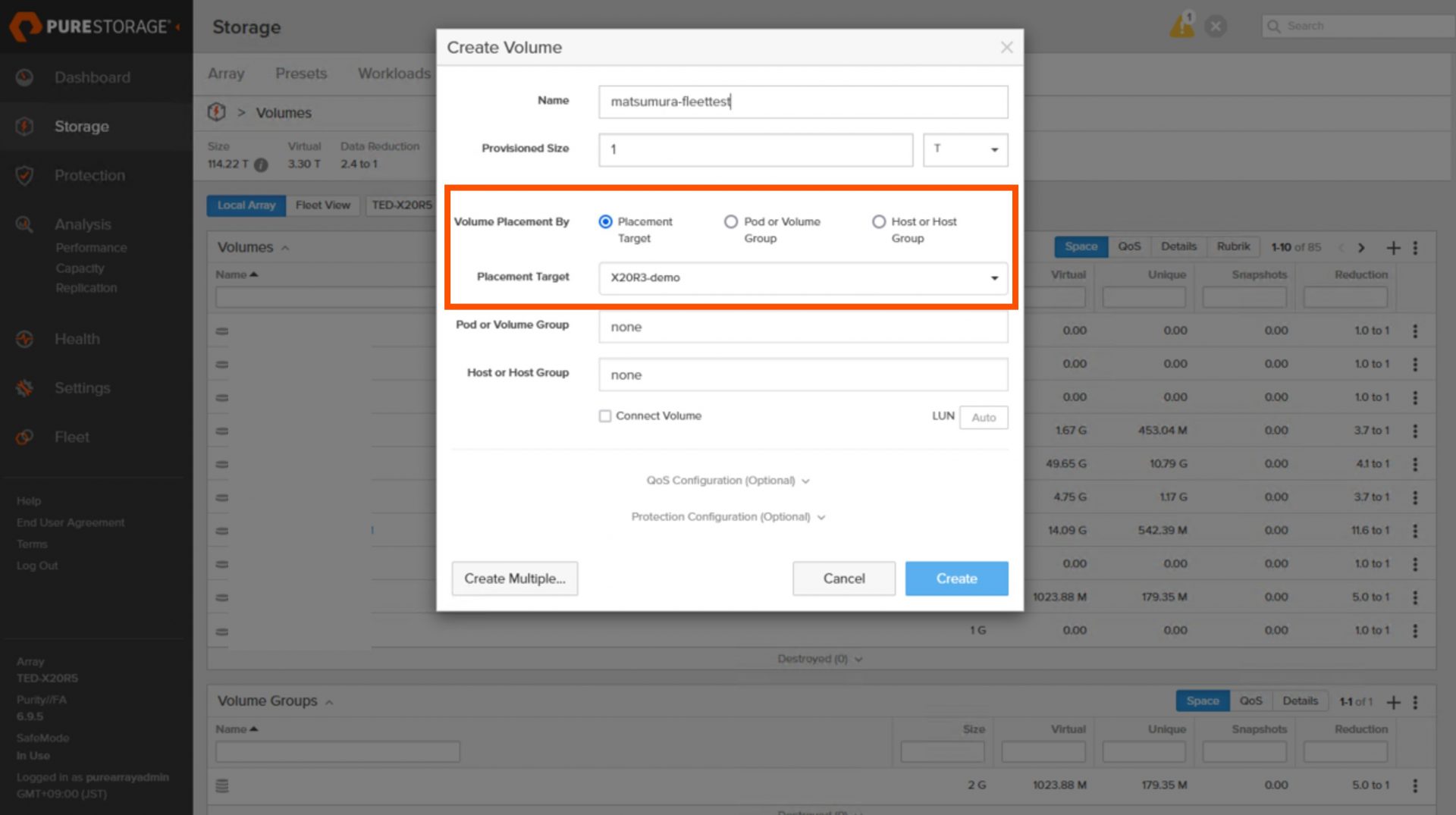Select Placement Target radio button
1456x815 pixels.
coord(605,221)
